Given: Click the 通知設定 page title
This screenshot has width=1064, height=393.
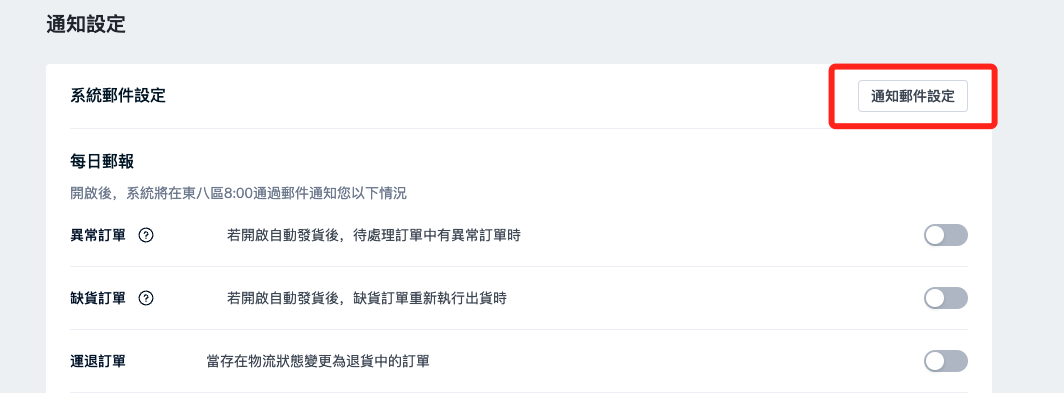Looking at the screenshot, I should (x=86, y=24).
